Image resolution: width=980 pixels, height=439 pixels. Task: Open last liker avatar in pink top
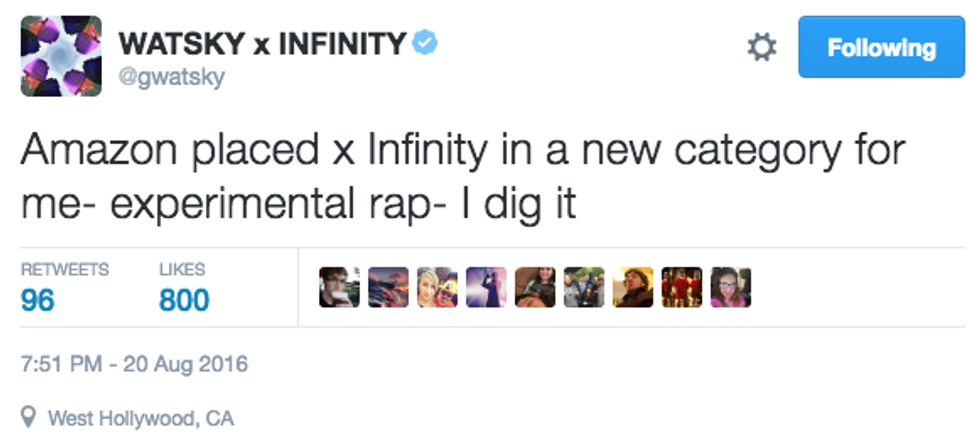(731, 287)
